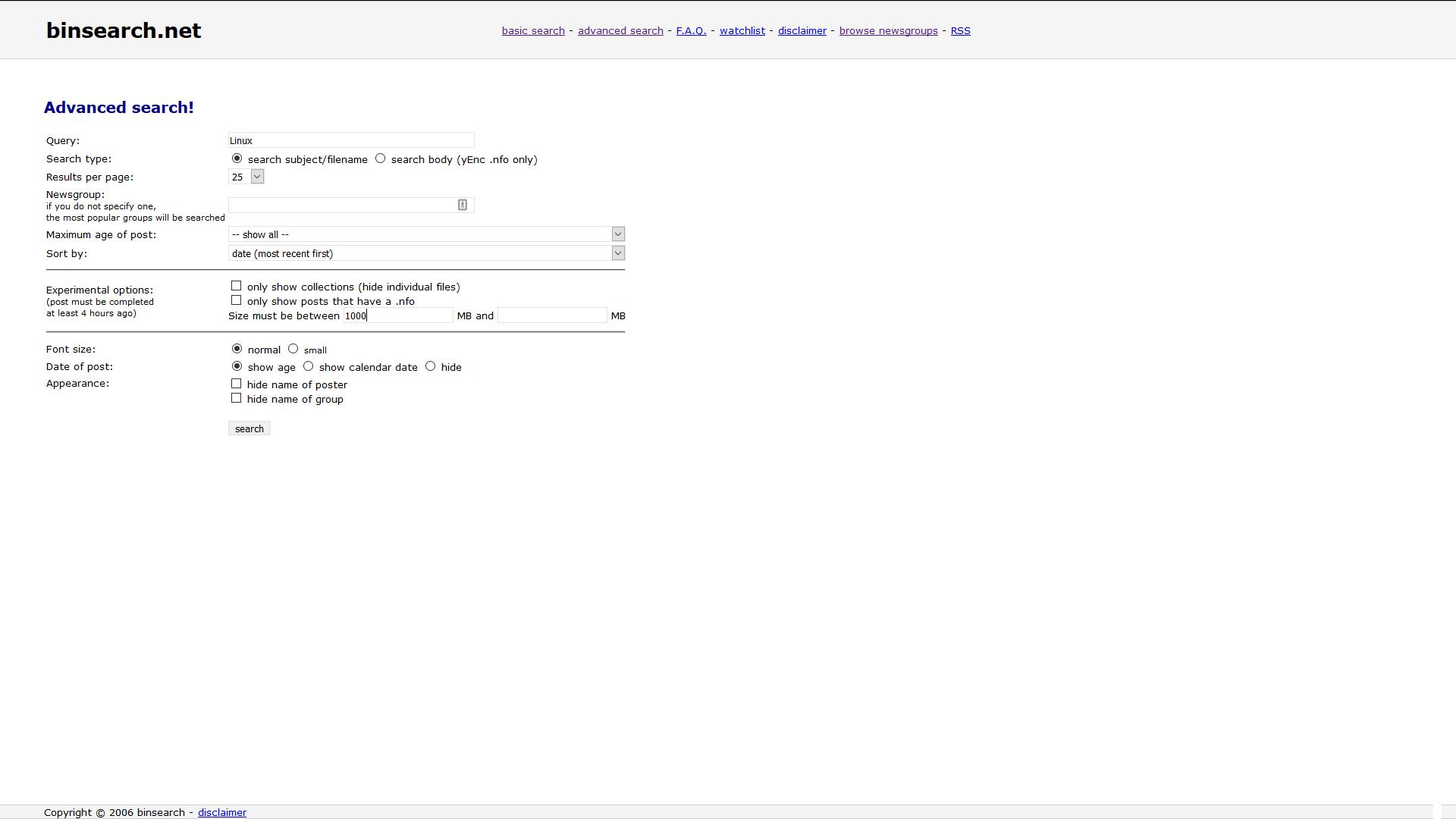Viewport: 1456px width, 819px height.
Task: Check 'hide name of poster'
Action: click(x=236, y=383)
